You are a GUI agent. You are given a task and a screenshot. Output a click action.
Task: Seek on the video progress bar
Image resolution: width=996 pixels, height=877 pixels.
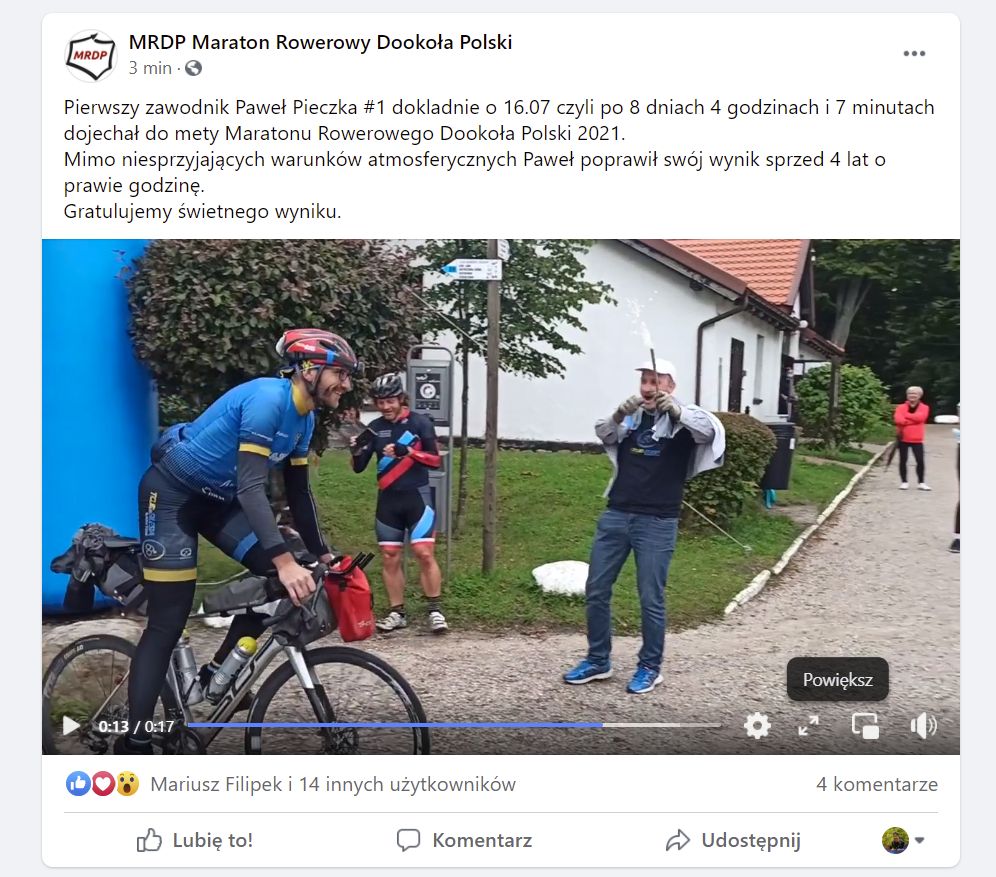[454, 725]
